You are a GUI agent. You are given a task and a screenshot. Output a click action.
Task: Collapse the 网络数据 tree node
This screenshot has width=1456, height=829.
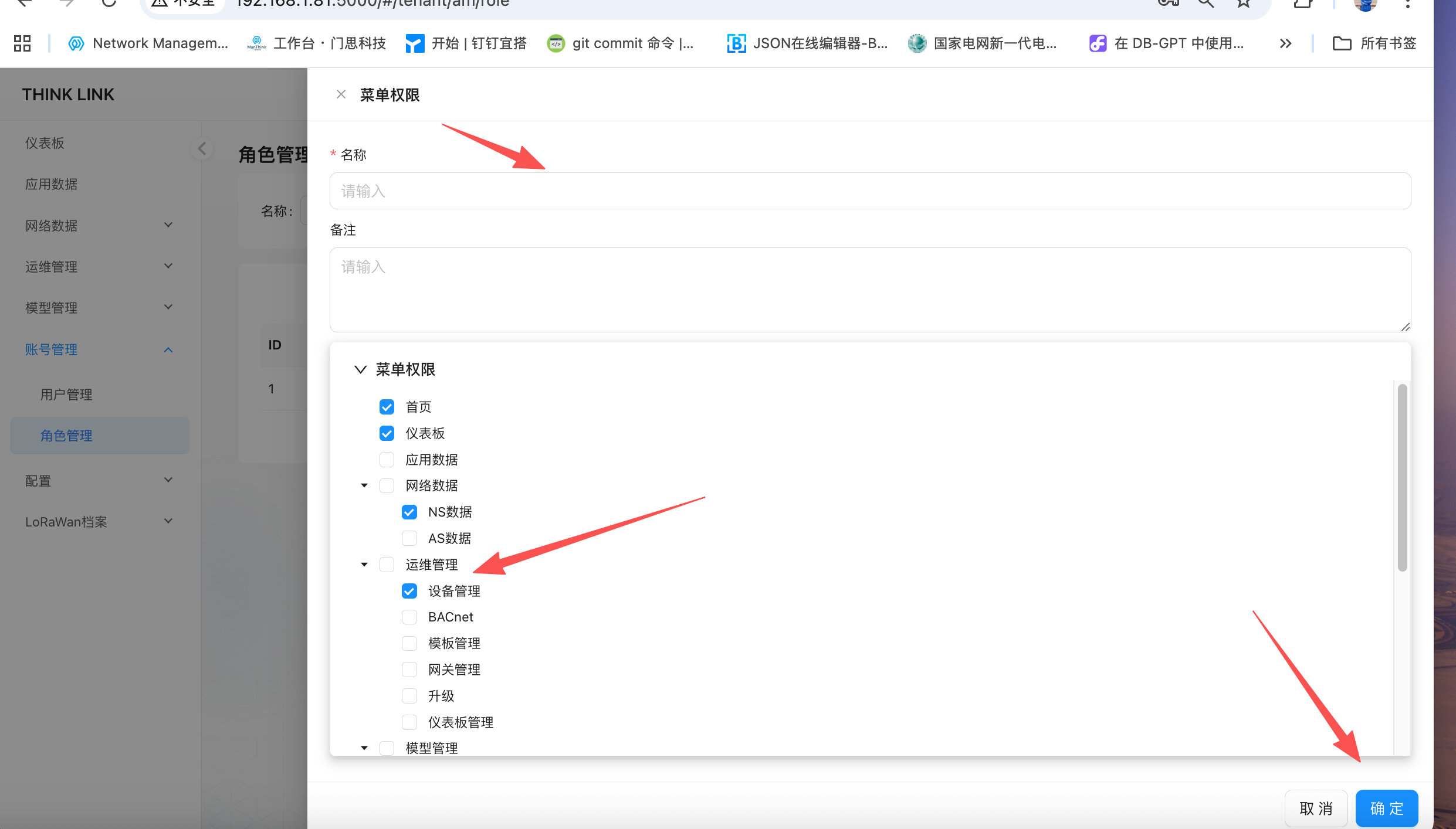click(x=364, y=485)
